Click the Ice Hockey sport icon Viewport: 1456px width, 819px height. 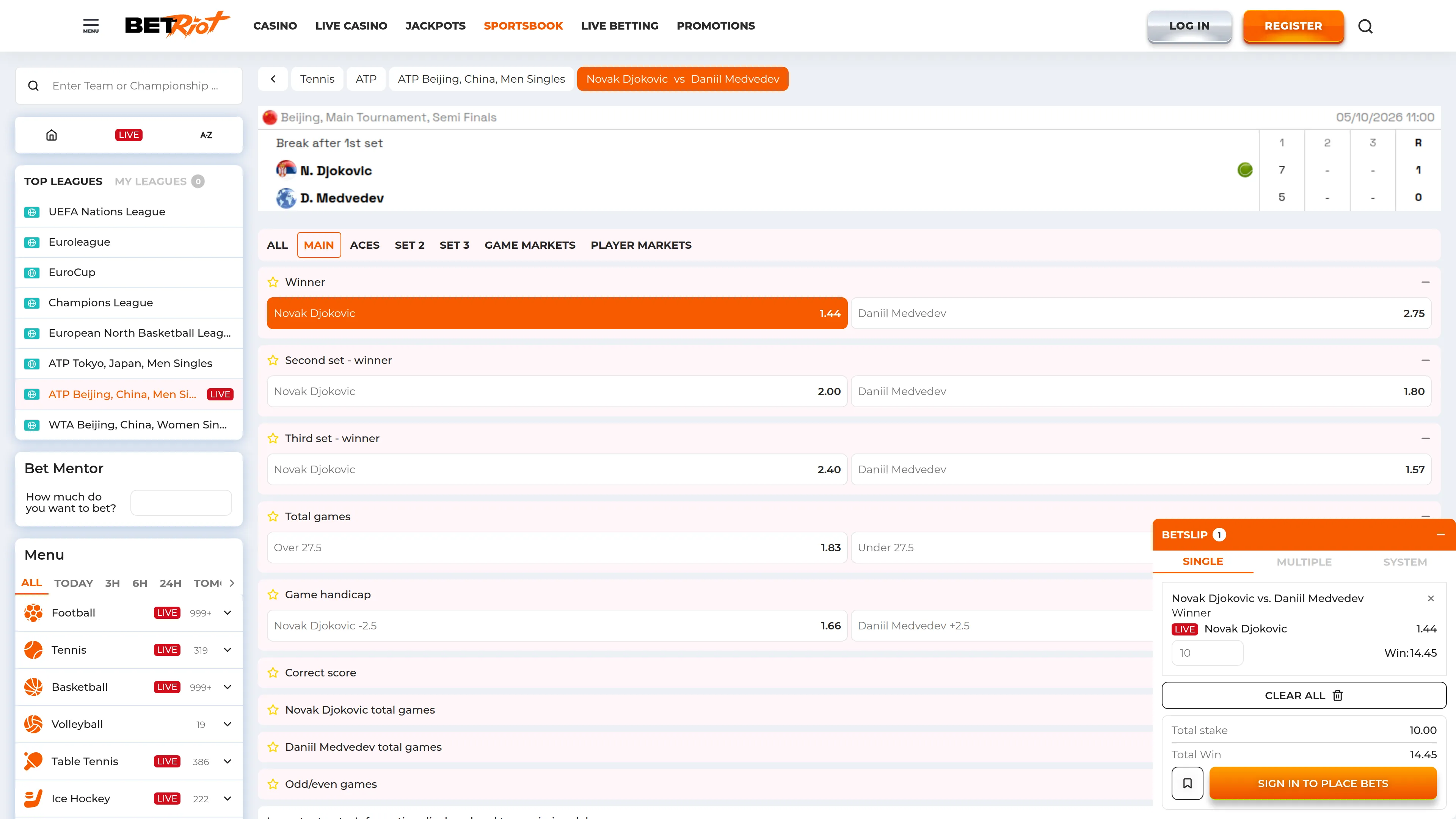33,799
